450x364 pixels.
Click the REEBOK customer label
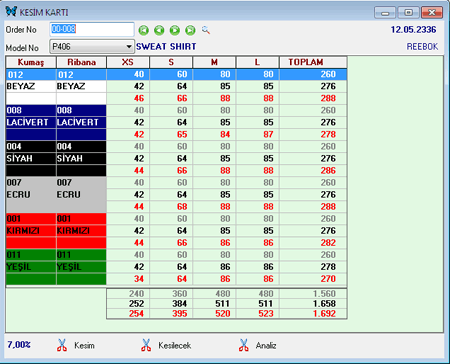(422, 47)
